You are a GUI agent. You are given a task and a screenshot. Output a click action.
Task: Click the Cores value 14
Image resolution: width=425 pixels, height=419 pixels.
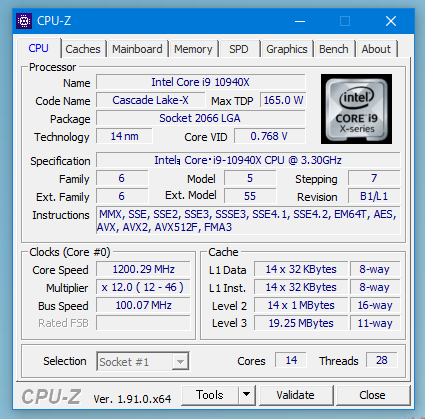point(291,360)
